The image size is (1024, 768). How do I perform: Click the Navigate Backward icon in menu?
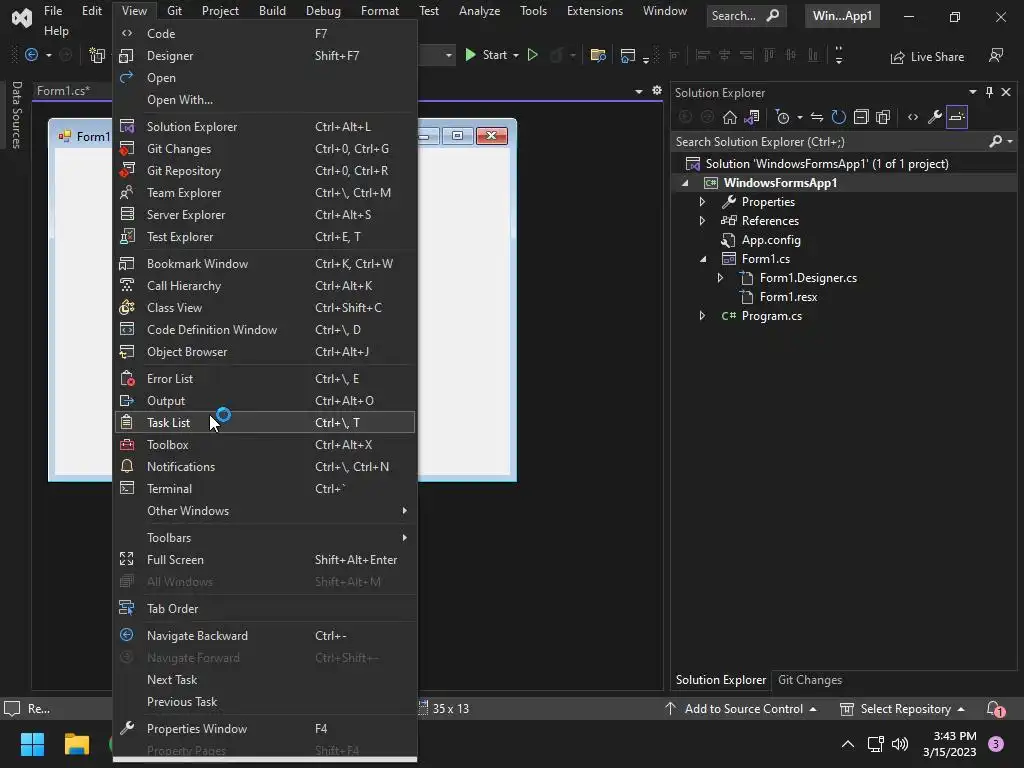click(x=127, y=635)
